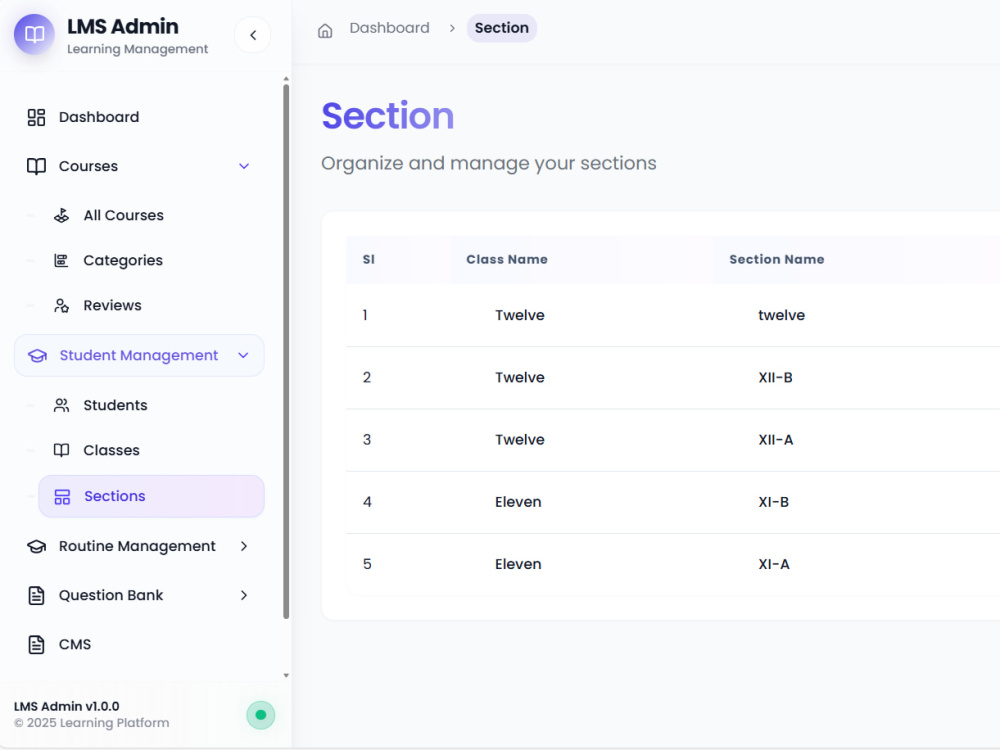Screen dimensions: 1000x750
Task: Collapse the sidebar with the arrow button
Action: 253,35
